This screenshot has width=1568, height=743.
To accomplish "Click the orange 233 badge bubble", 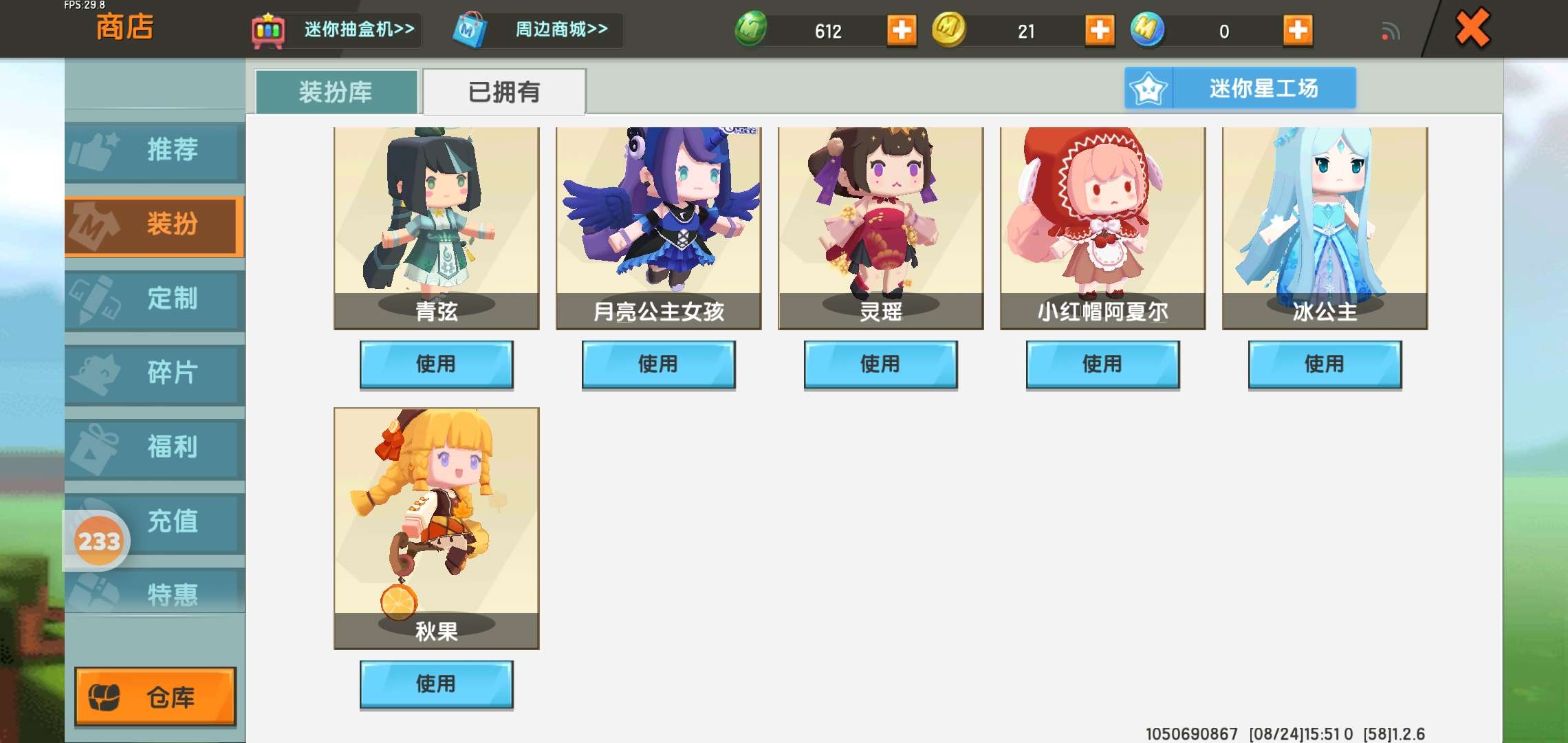I will point(98,541).
